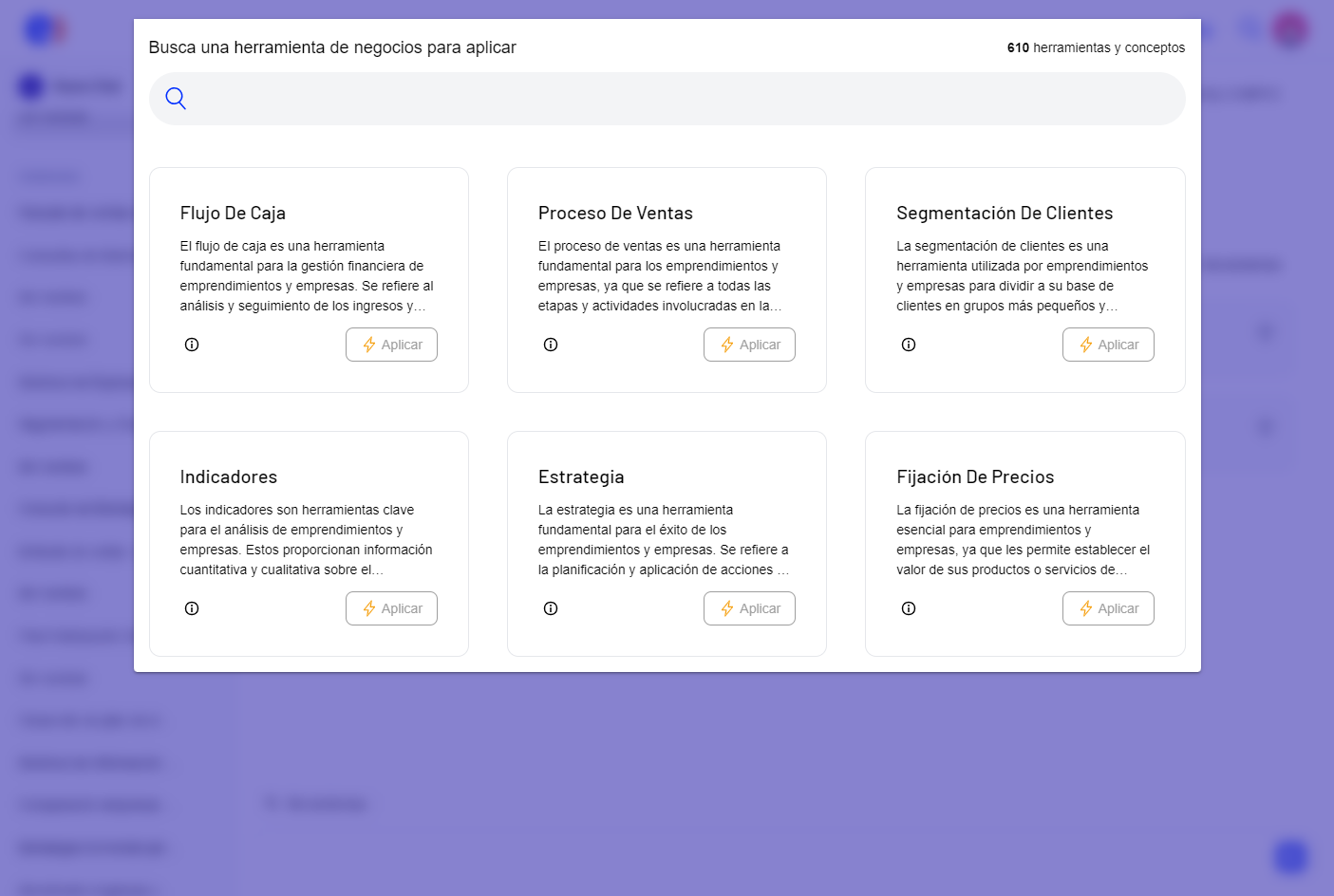This screenshot has height=896, width=1334.
Task: Open the user avatar in the top-right corner
Action: pyautogui.click(x=1290, y=28)
